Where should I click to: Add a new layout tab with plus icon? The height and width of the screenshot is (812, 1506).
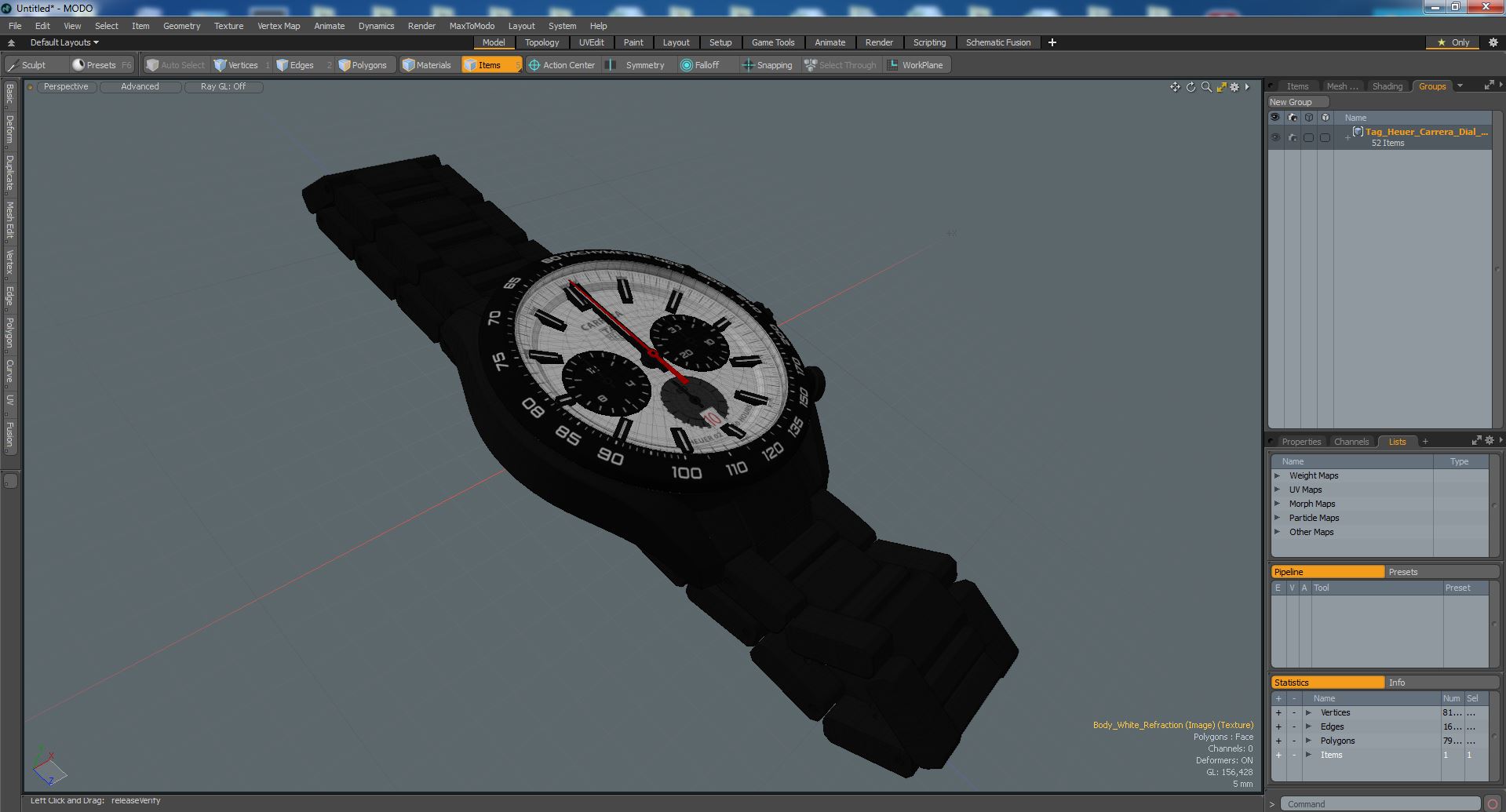[x=1052, y=42]
